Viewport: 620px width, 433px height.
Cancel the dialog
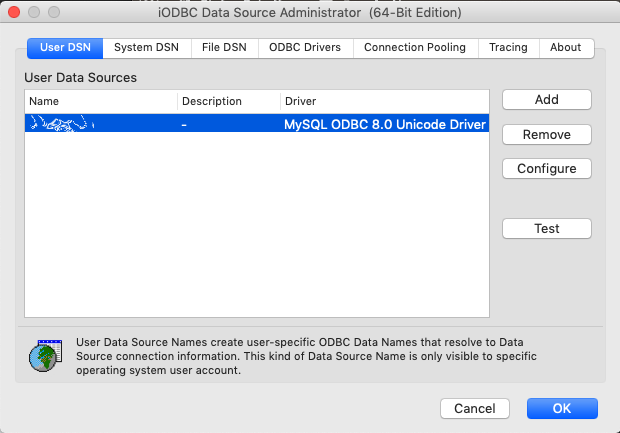pos(474,408)
